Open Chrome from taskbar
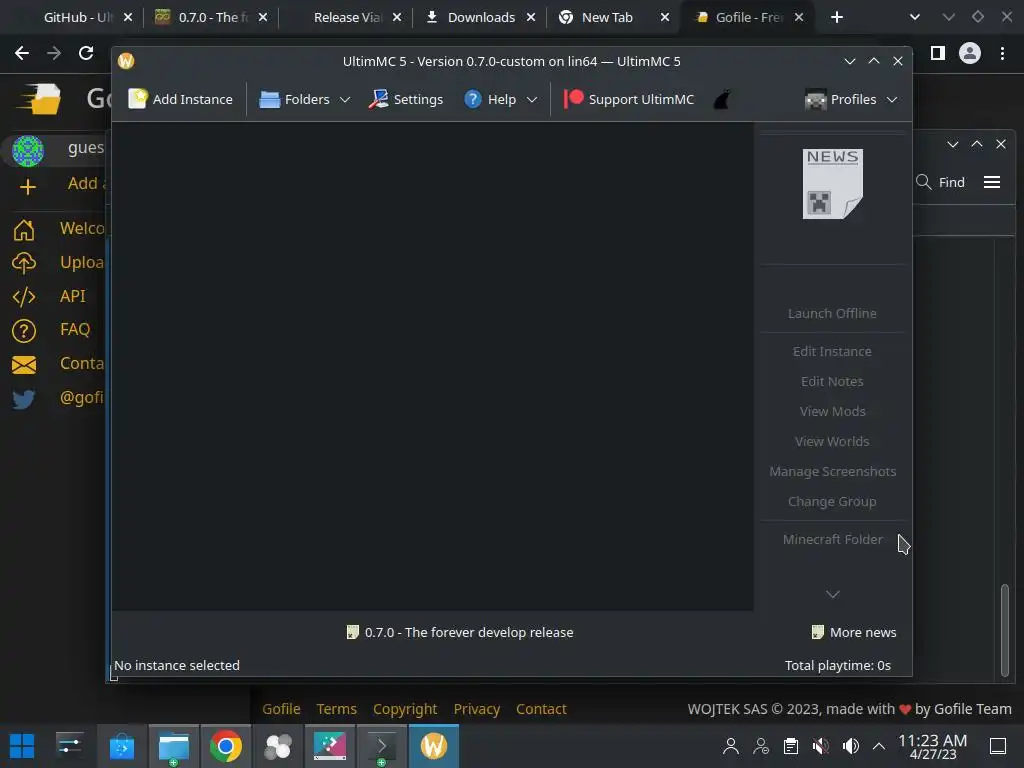This screenshot has height=768, width=1024. pyautogui.click(x=225, y=746)
